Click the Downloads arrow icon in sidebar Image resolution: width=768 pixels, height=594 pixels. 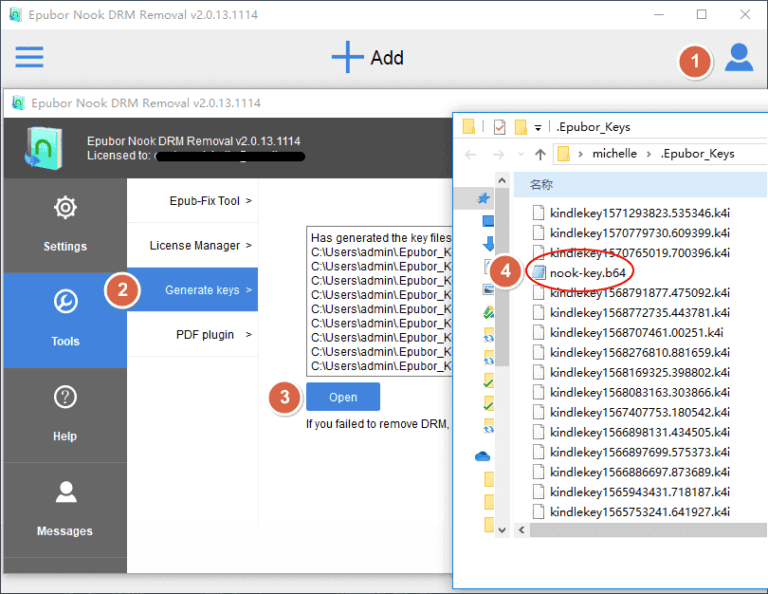pyautogui.click(x=488, y=243)
